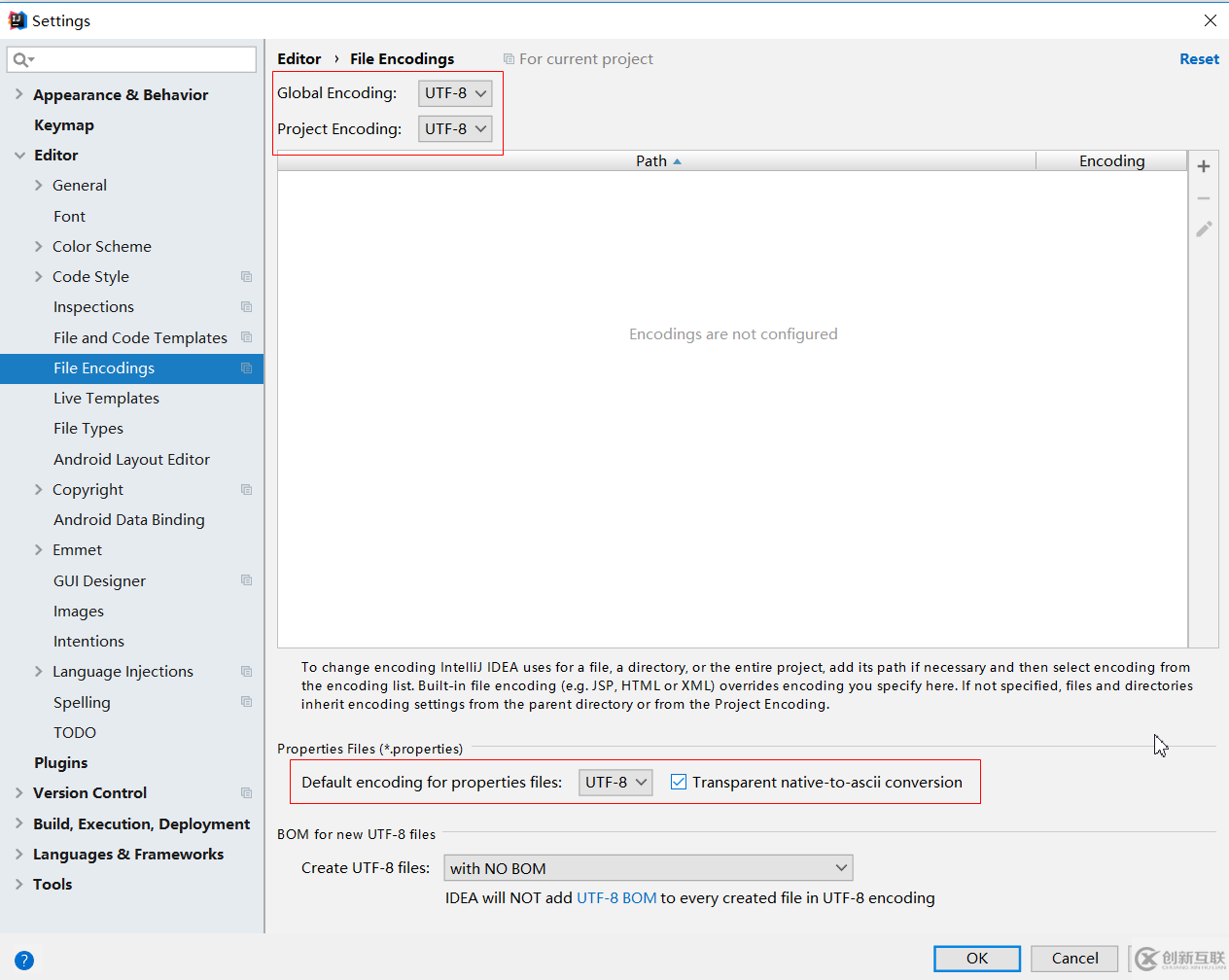Click project-level icon beside File Encodings
The image size is (1229, 980).
coord(246,368)
